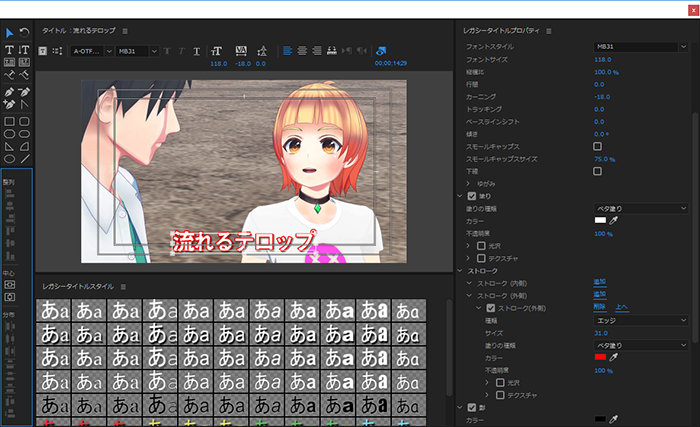Click 追加 link for ストローク (外側)
700x427 pixels.
coord(600,294)
